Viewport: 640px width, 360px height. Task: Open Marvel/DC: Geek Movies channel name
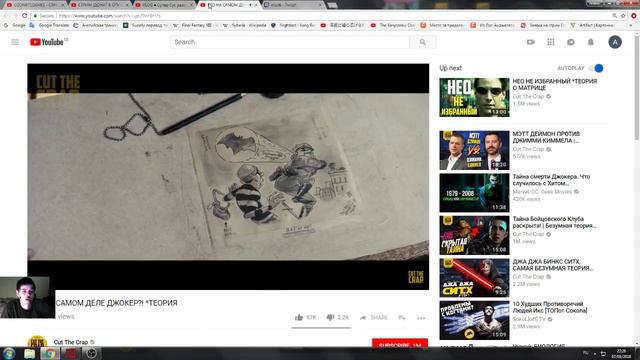coord(542,191)
